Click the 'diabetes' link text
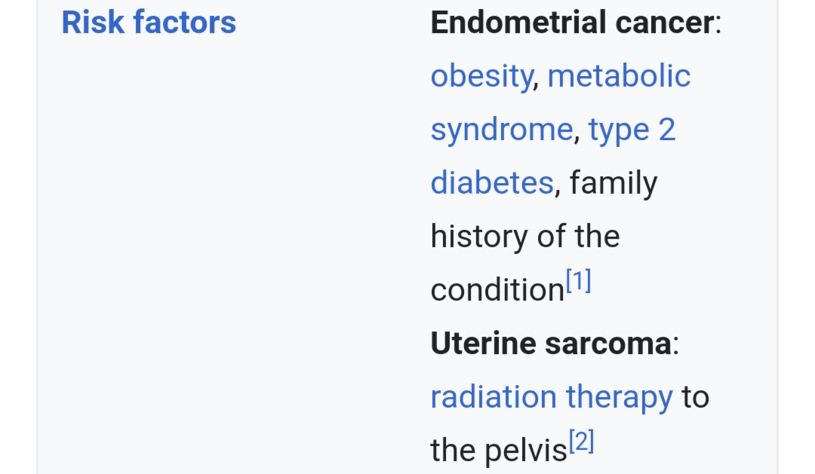 coord(491,183)
